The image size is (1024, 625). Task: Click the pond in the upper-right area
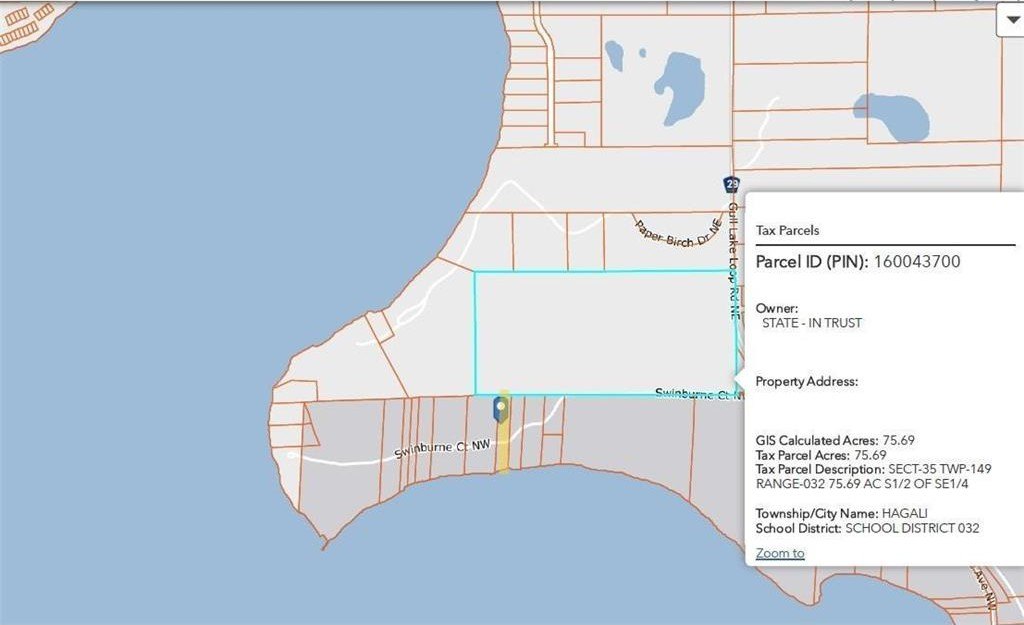pos(892,116)
